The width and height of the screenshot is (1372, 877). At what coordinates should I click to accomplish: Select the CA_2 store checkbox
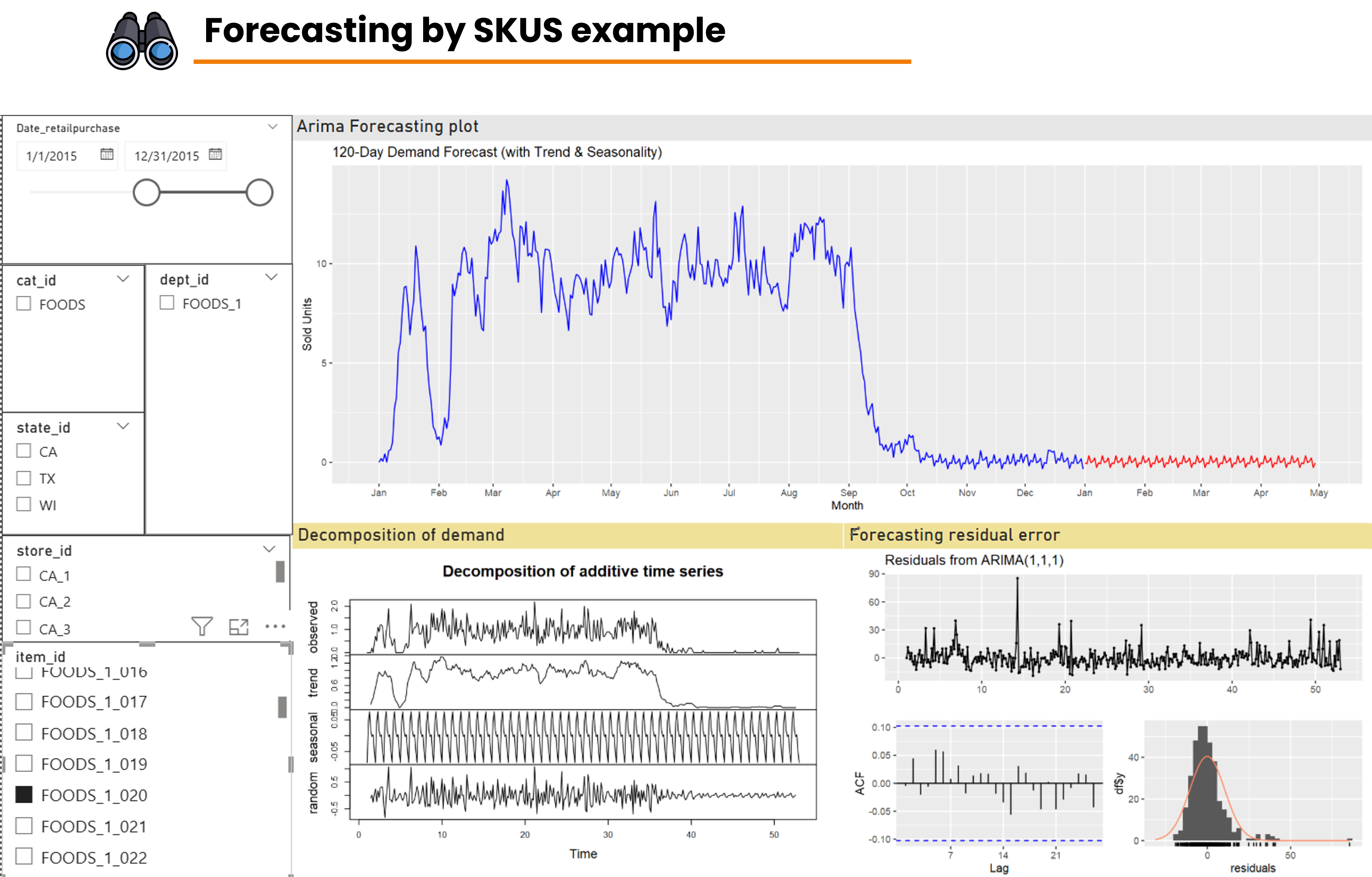point(24,601)
